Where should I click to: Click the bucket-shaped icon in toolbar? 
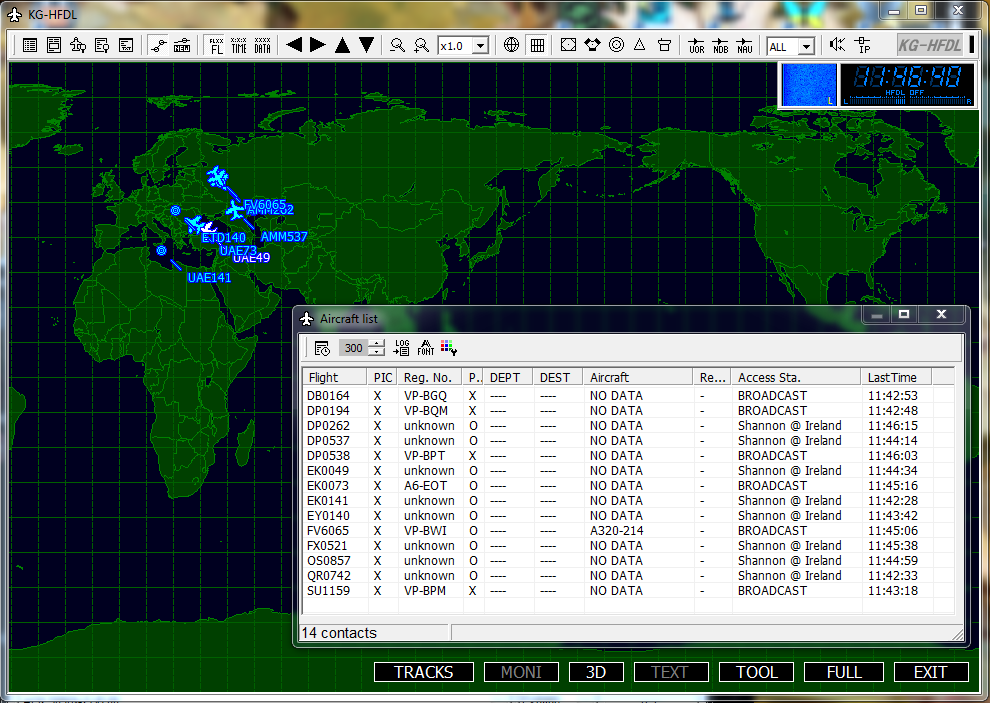664,45
